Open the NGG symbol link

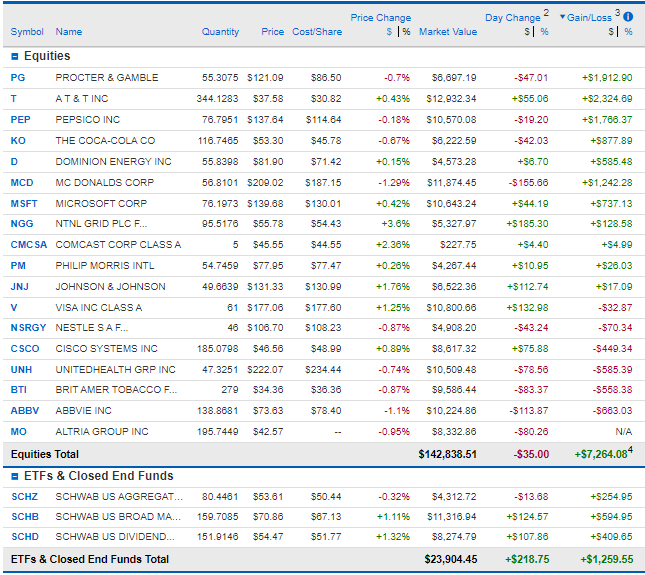pyautogui.click(x=22, y=224)
